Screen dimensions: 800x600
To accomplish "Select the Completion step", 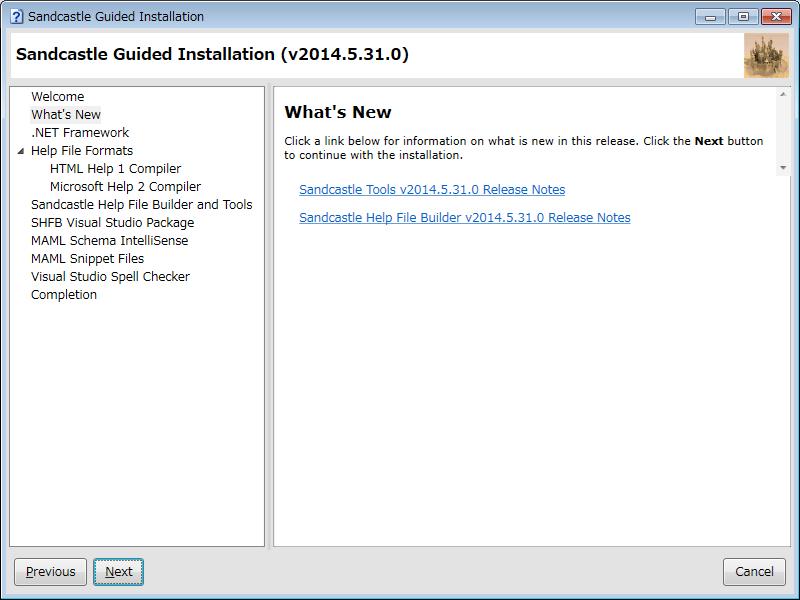I will click(64, 295).
